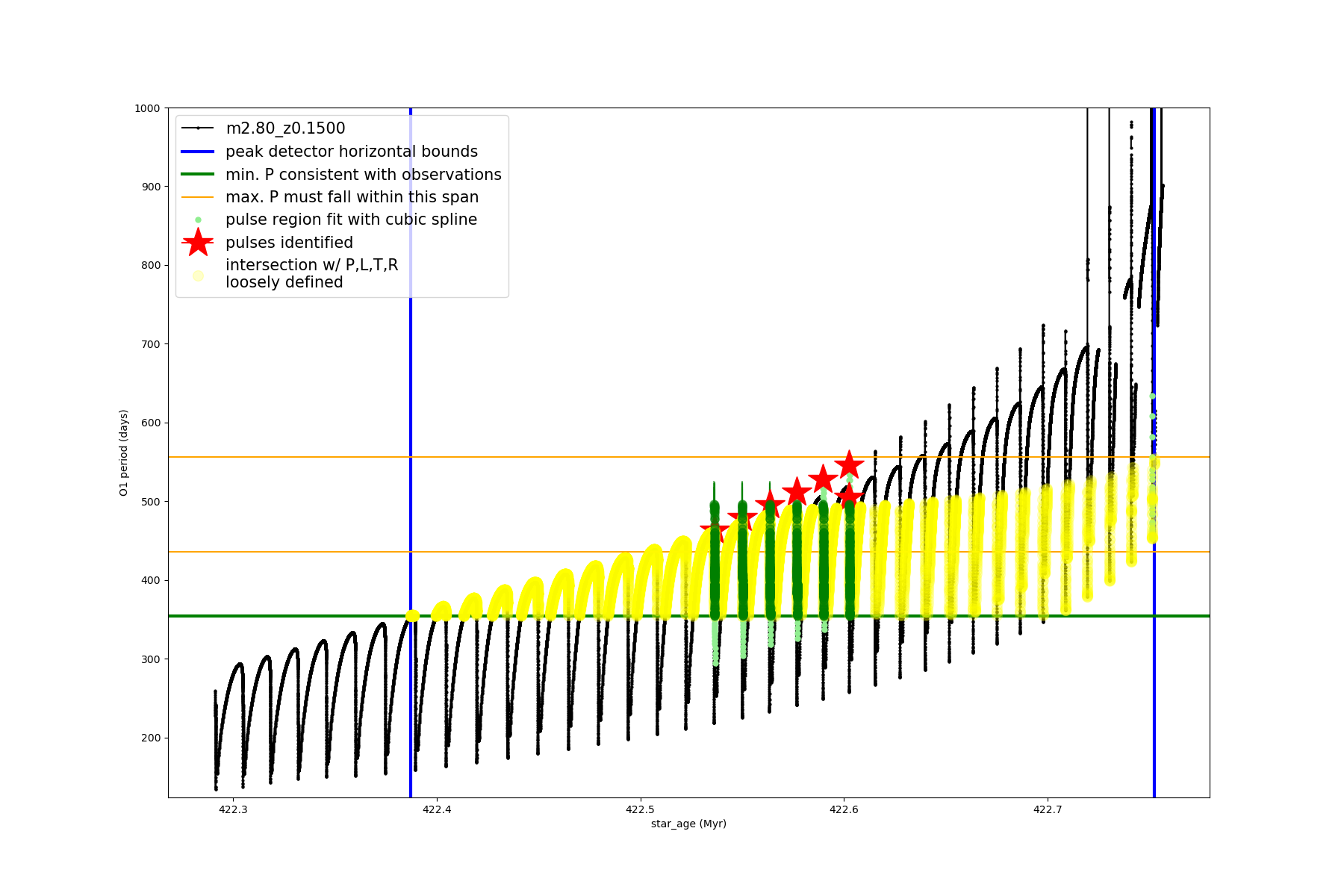Viewport: 1344px width, 896px height.
Task: Click the 422.5 x-axis tick label
Action: (640, 809)
